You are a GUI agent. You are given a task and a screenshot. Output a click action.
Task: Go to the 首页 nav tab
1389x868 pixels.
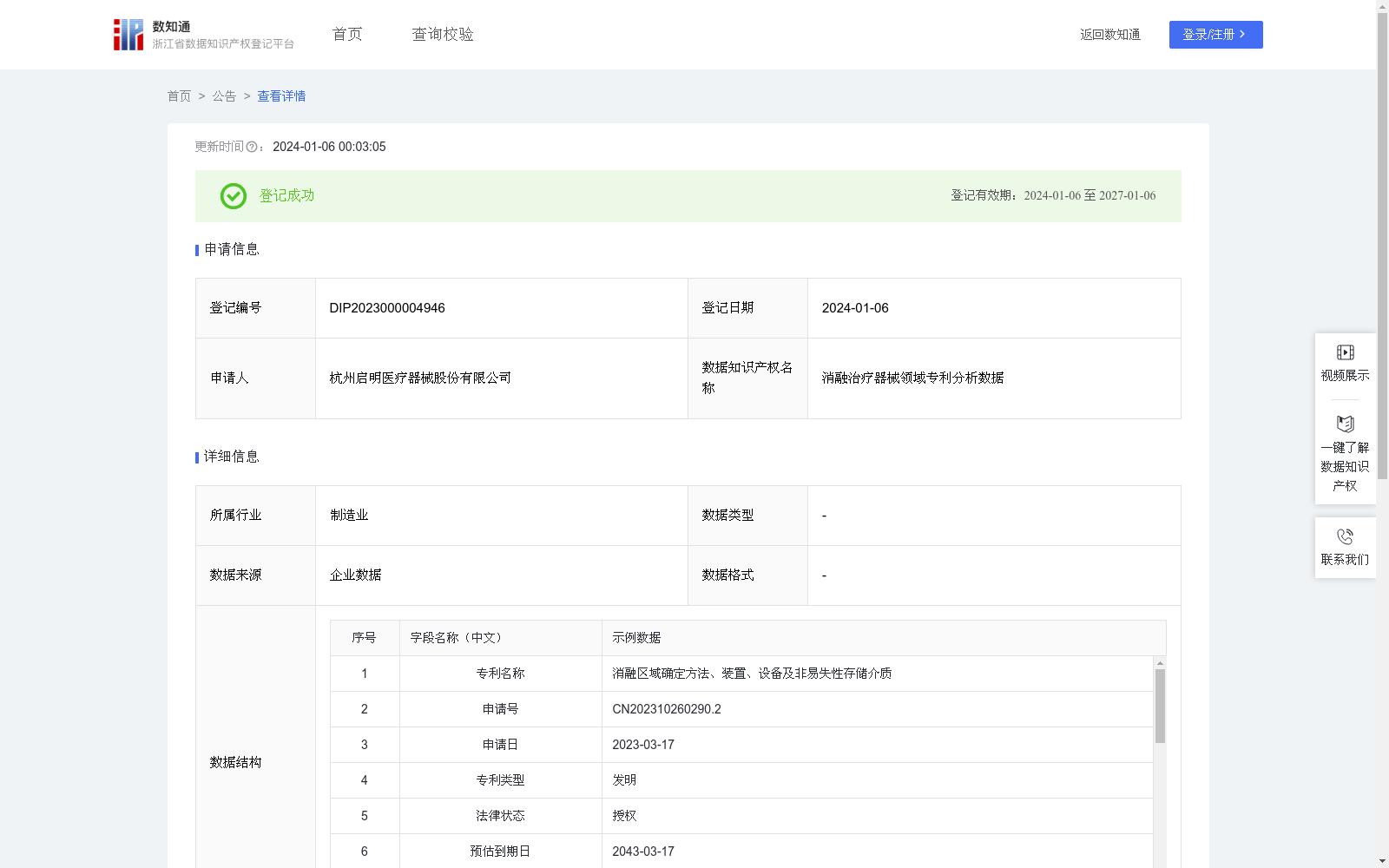[x=347, y=35]
